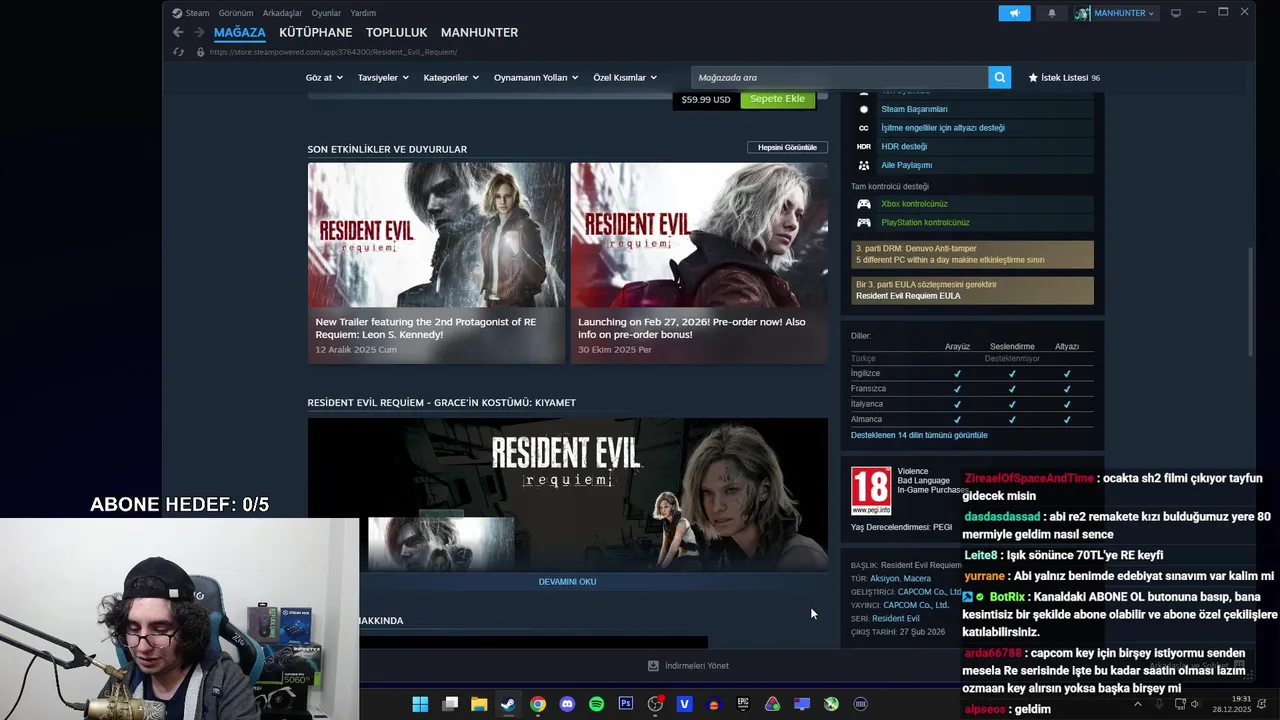Reload the store page
Image resolution: width=1280 pixels, height=720 pixels.
[x=178, y=52]
